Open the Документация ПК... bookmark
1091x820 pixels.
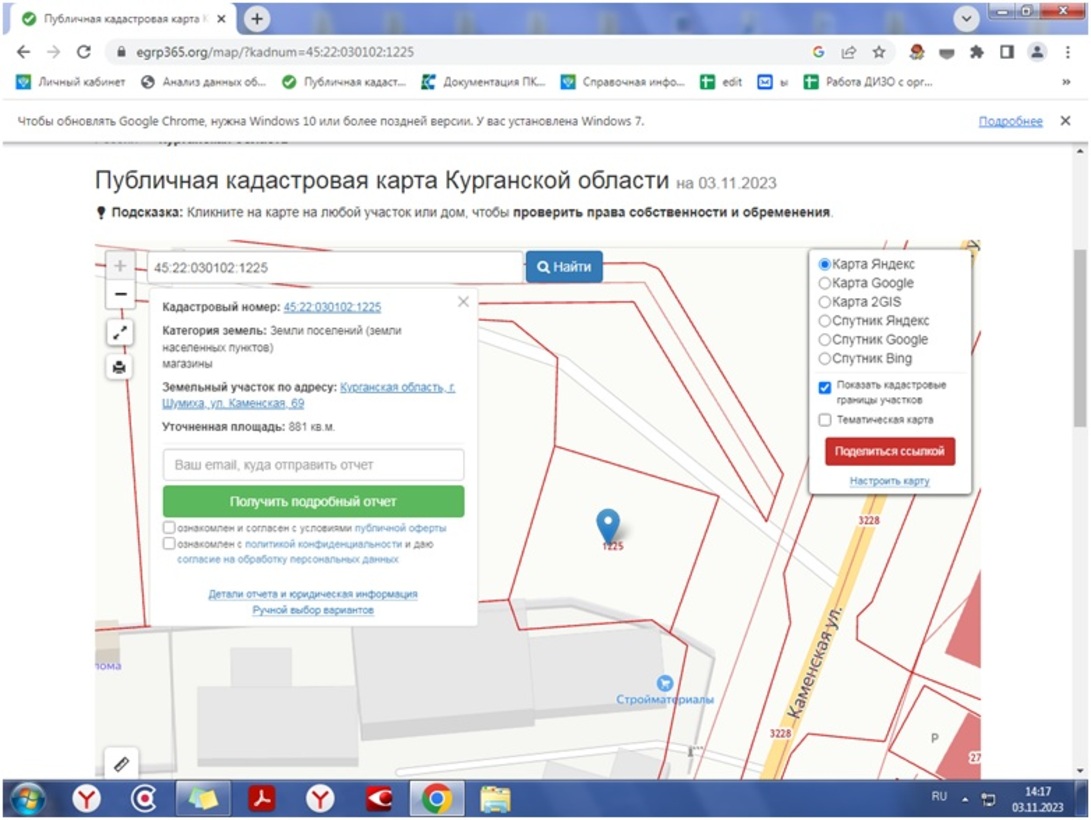click(x=484, y=82)
